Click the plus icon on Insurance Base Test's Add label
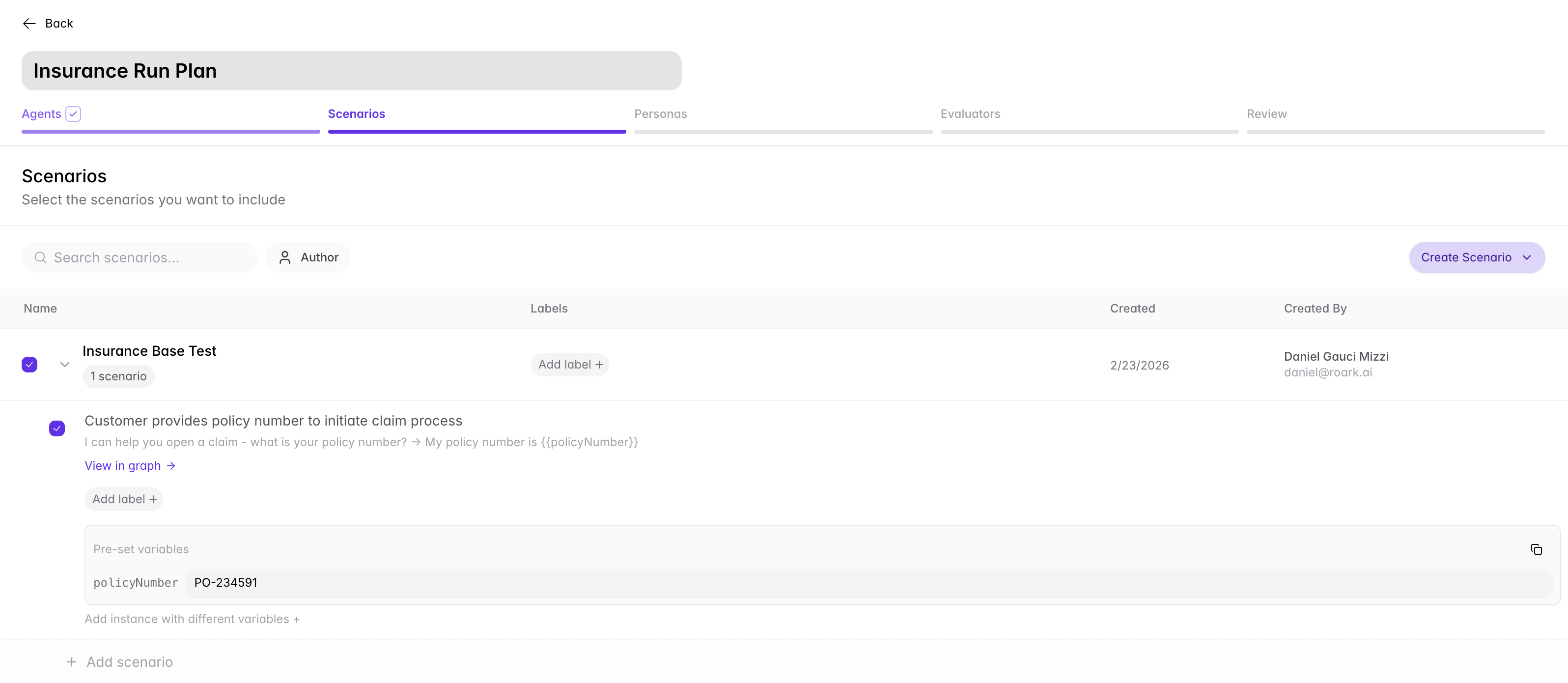This screenshot has height=683, width=1568. point(599,365)
